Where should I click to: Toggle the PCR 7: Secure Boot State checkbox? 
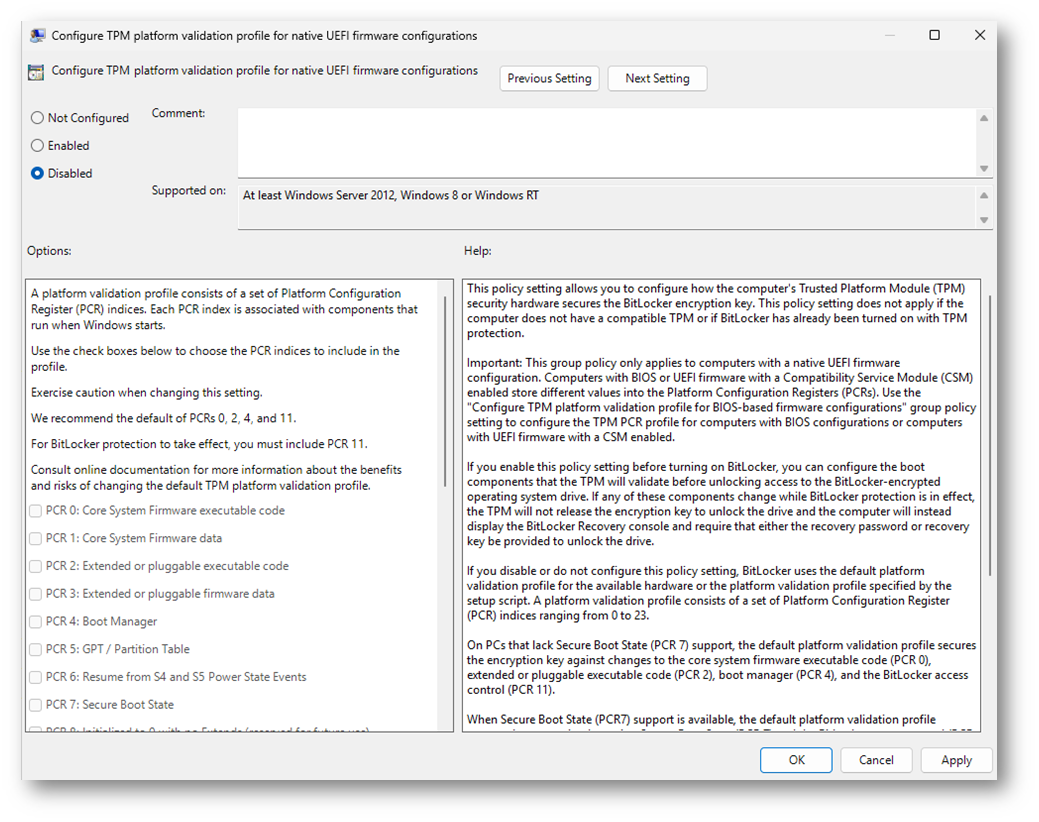36,705
